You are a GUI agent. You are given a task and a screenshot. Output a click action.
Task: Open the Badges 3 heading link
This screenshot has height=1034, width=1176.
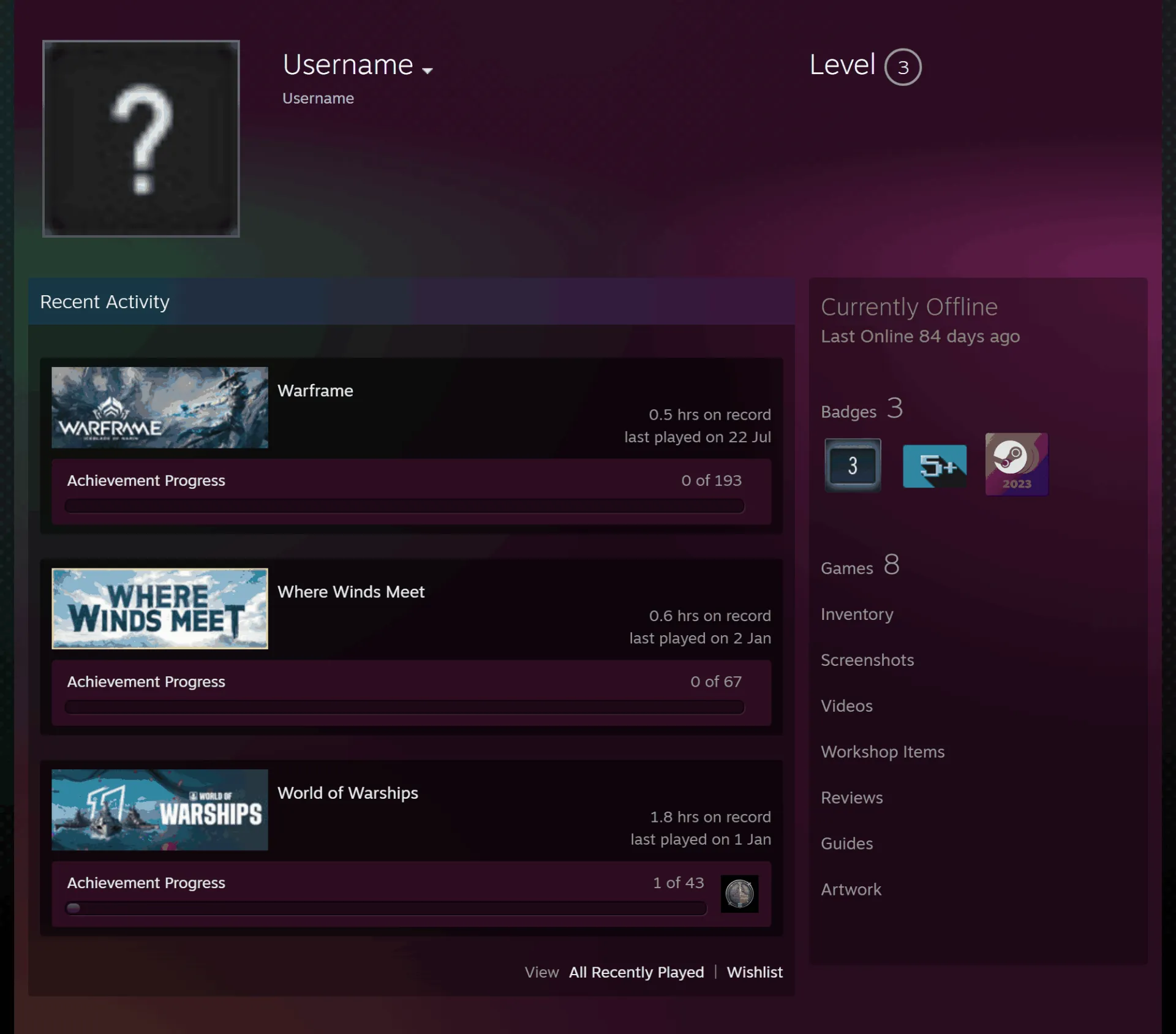tap(862, 409)
